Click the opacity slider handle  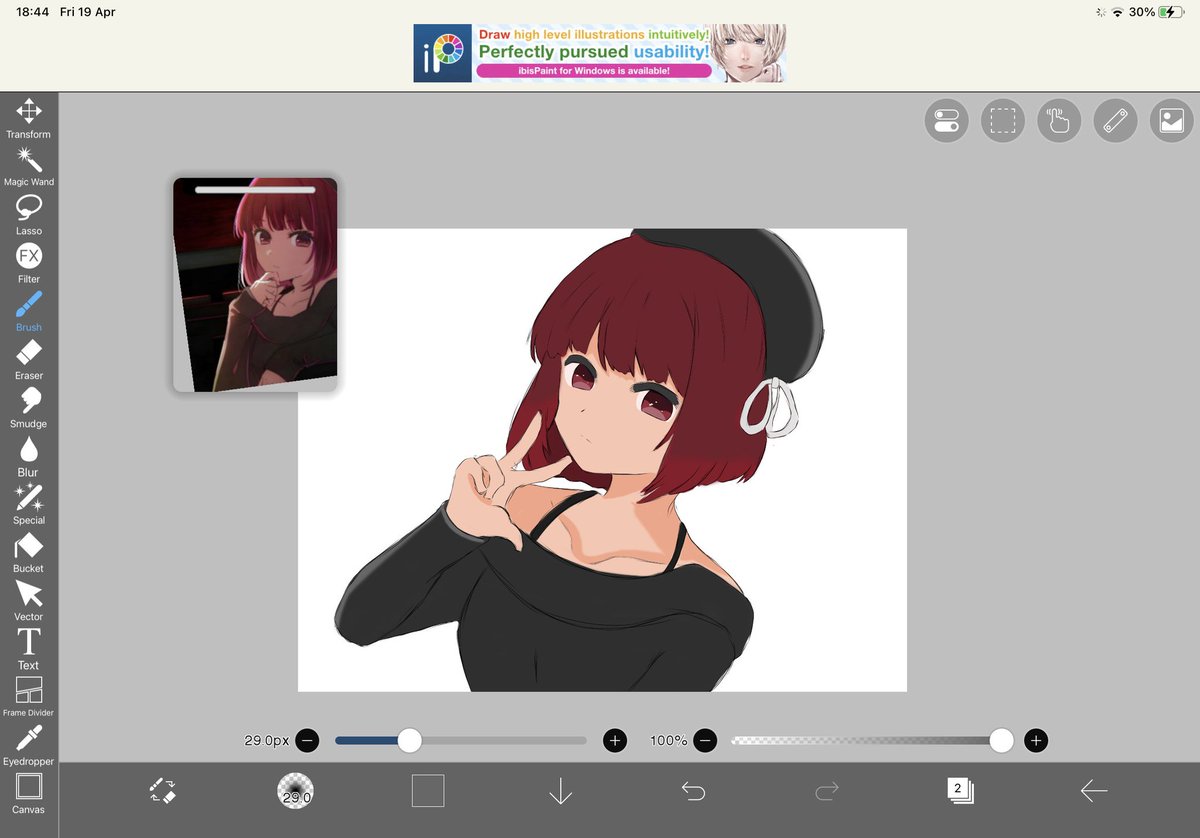tap(1001, 740)
